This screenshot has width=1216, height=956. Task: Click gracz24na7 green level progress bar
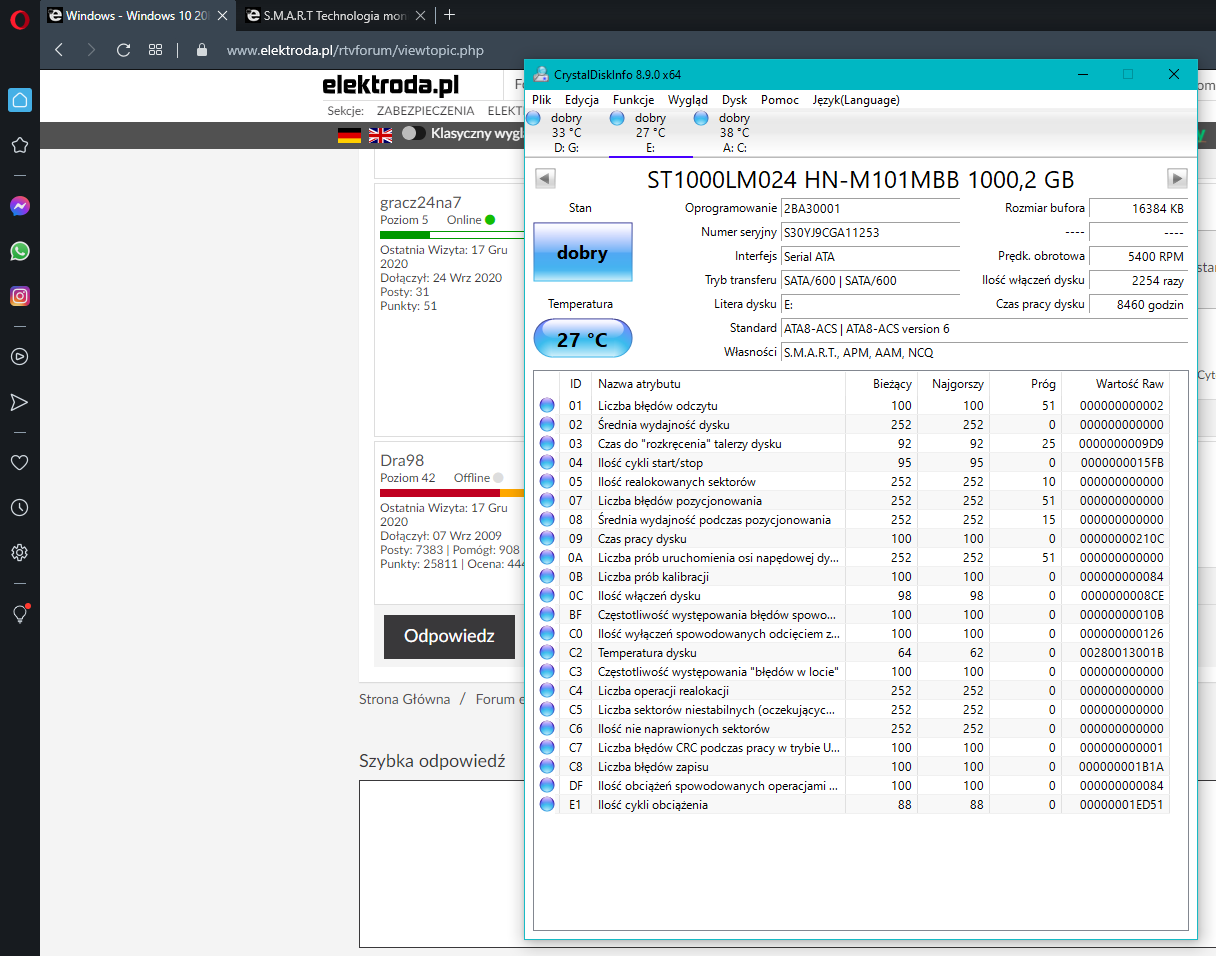[x=452, y=234]
